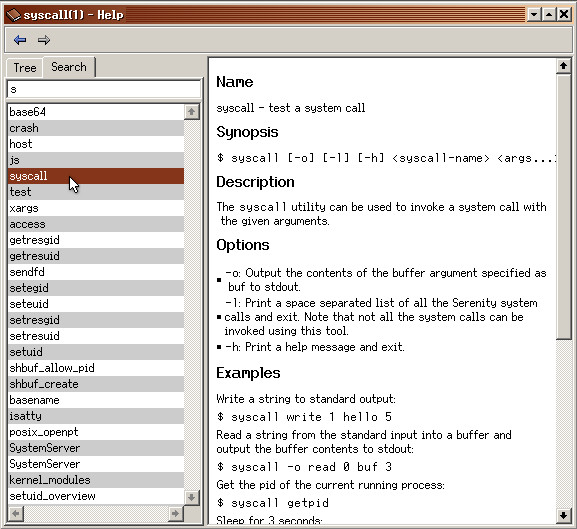
Task: Open the shbuf_create entry
Action: 96,384
